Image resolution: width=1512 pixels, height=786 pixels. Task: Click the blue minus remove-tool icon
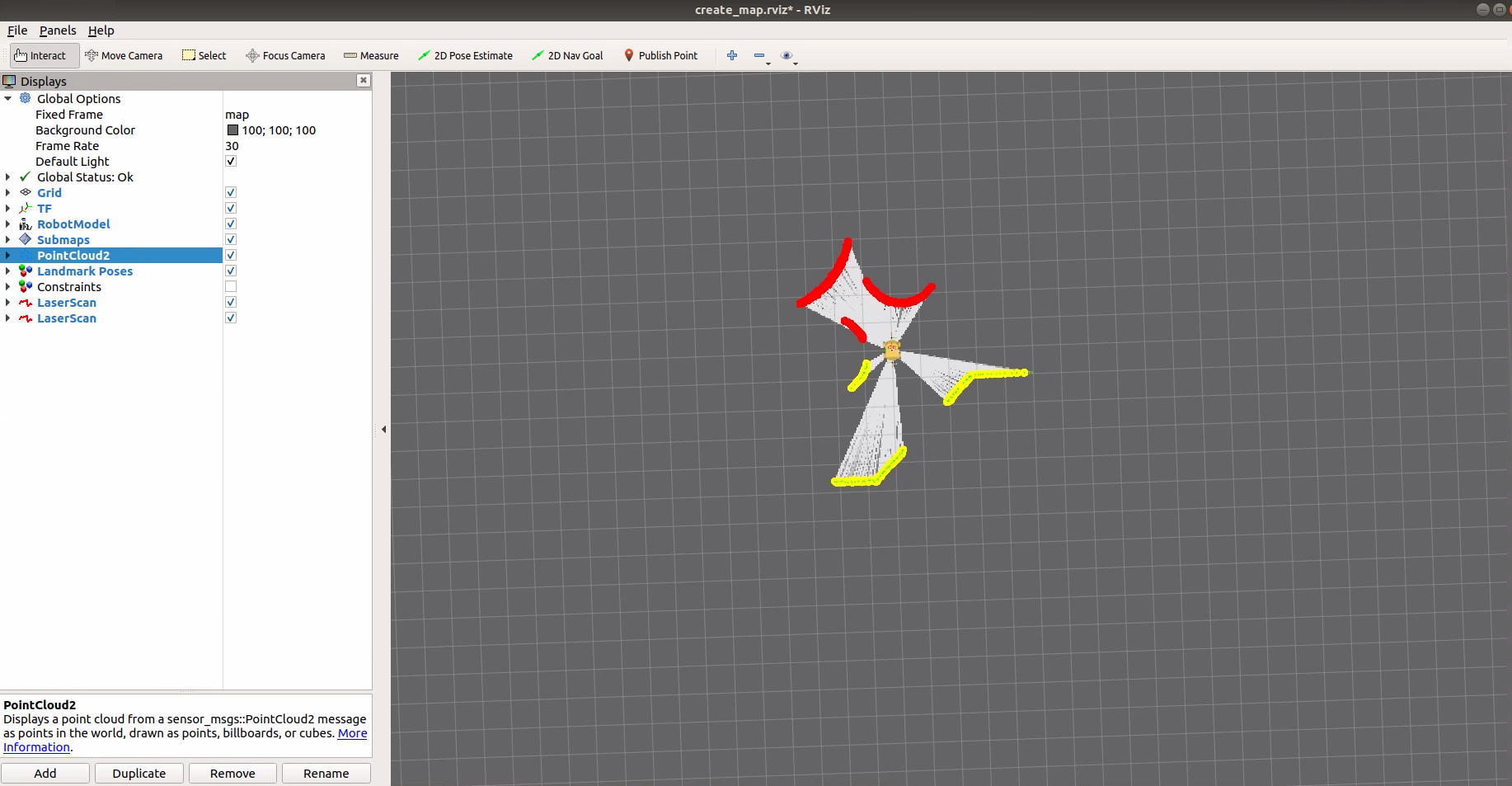click(759, 56)
